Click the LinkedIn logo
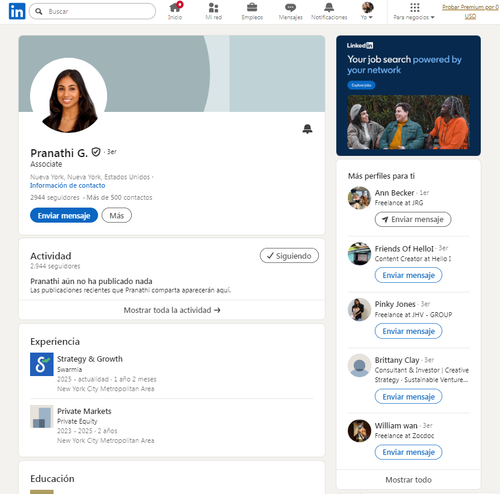 [17, 11]
